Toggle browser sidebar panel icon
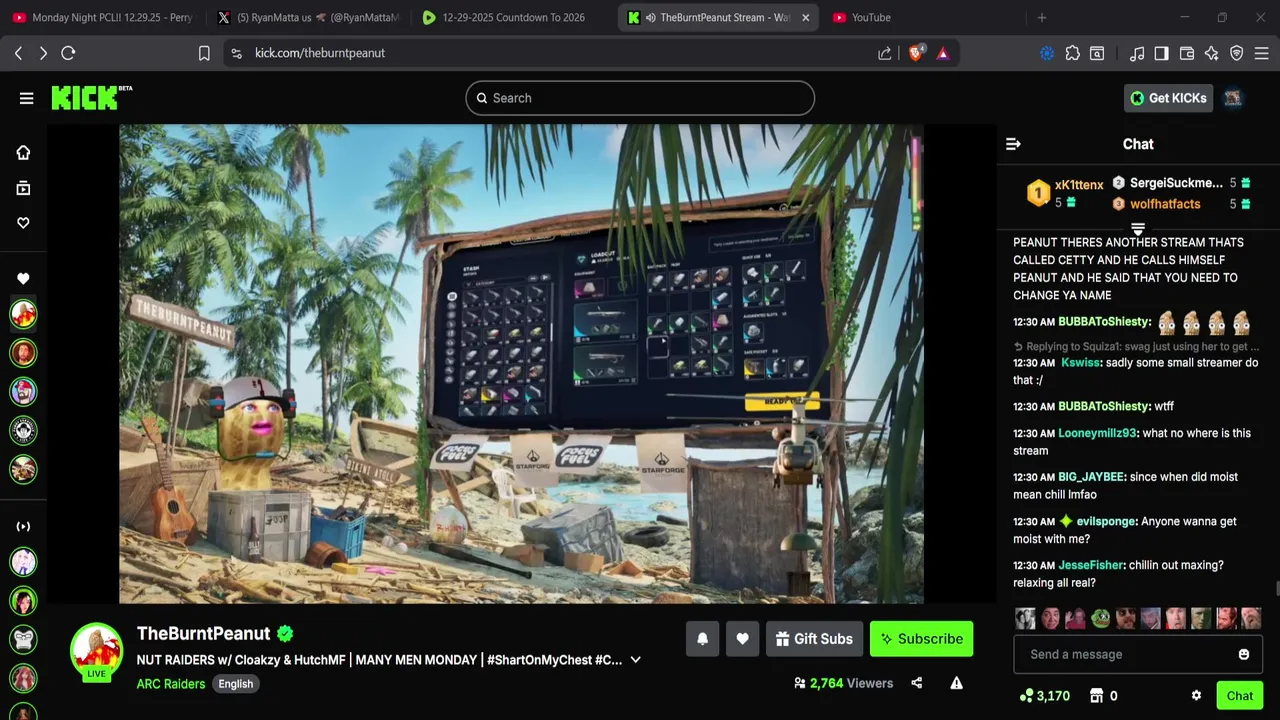 [1161, 53]
